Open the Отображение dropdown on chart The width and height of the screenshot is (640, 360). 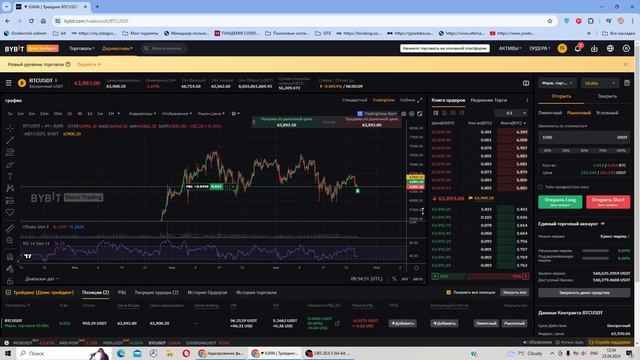point(177,114)
